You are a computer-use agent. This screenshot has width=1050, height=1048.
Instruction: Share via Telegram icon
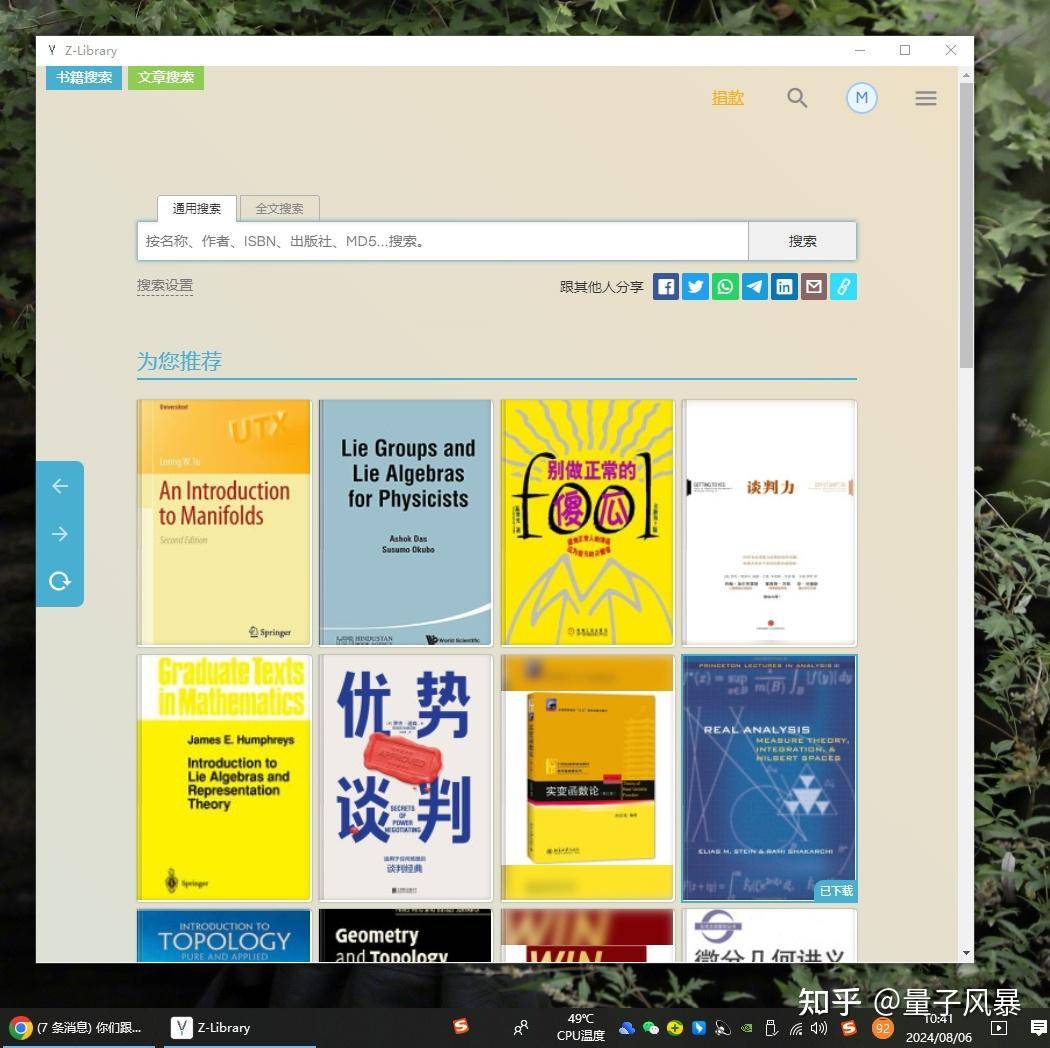[x=755, y=287]
